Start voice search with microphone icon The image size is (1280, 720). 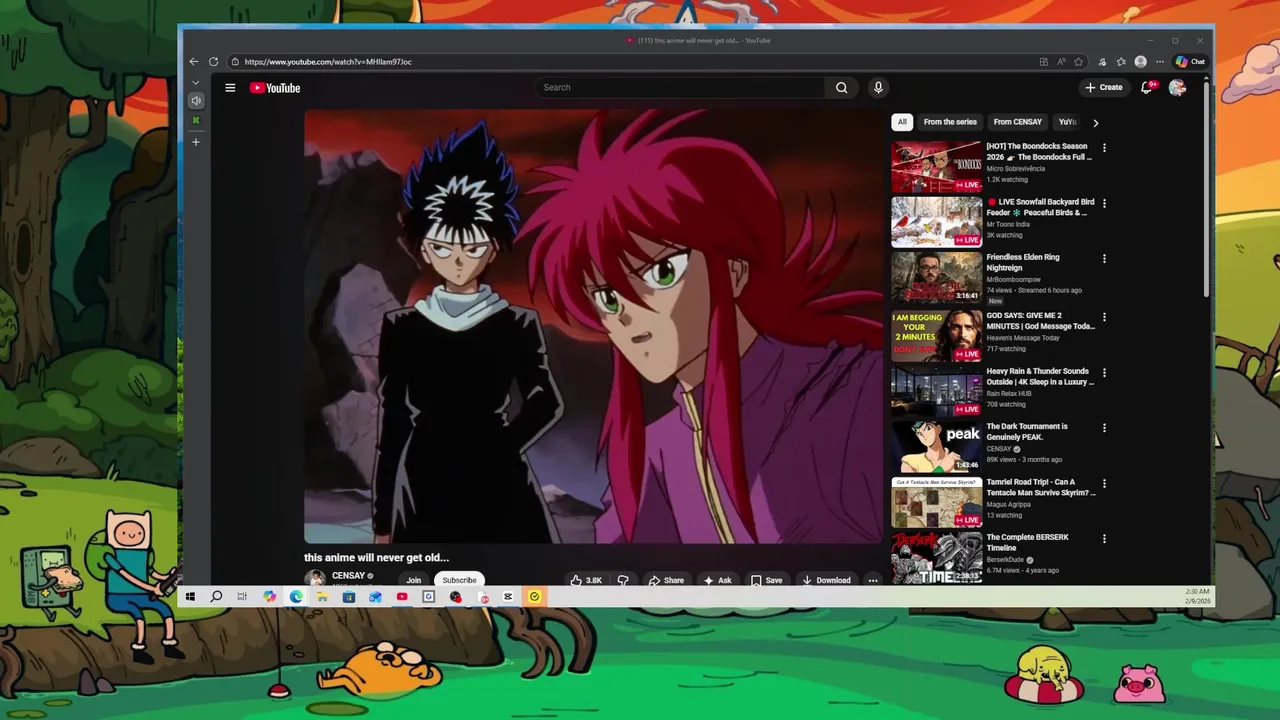coord(878,88)
